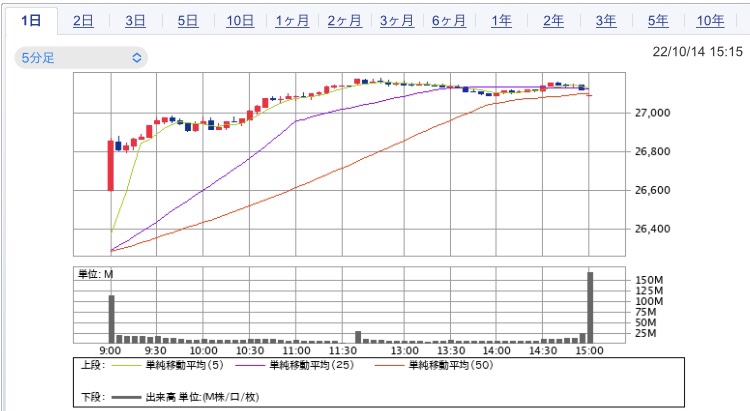Select the 1日 period tab
The width and height of the screenshot is (750, 411).
click(31, 21)
